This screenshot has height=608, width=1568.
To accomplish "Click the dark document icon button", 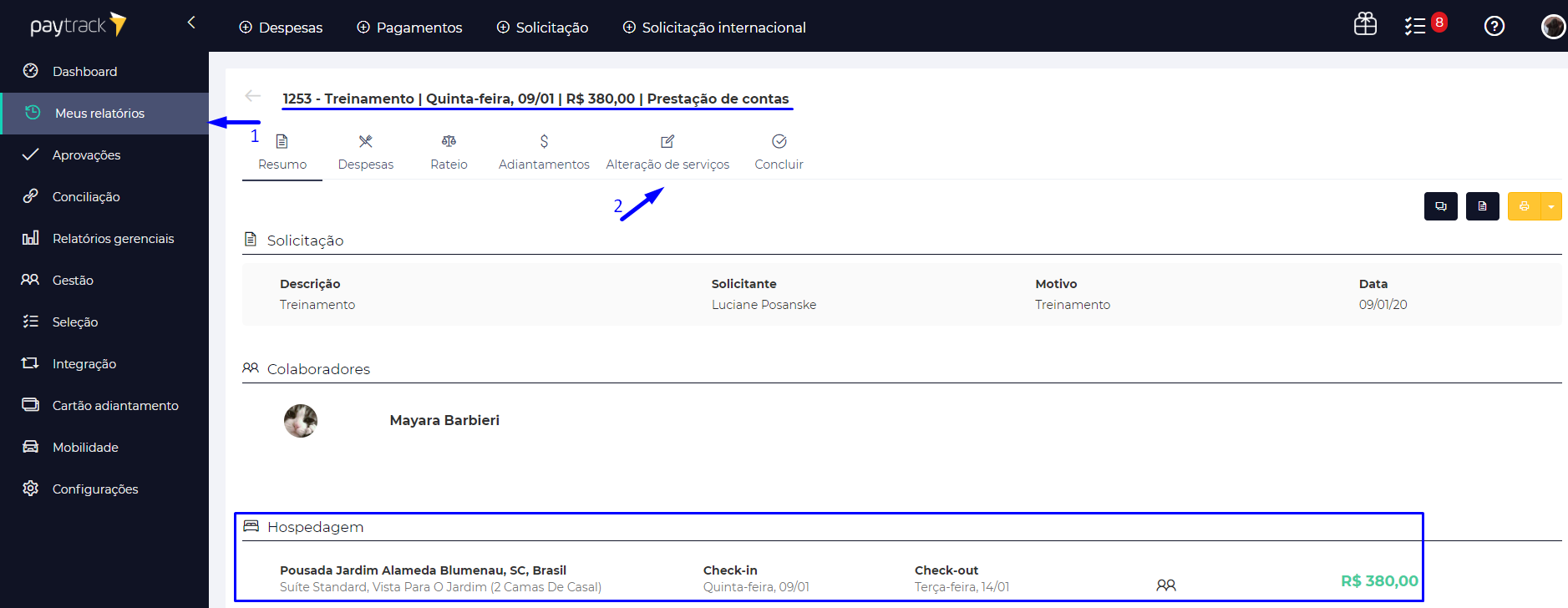I will (x=1483, y=206).
